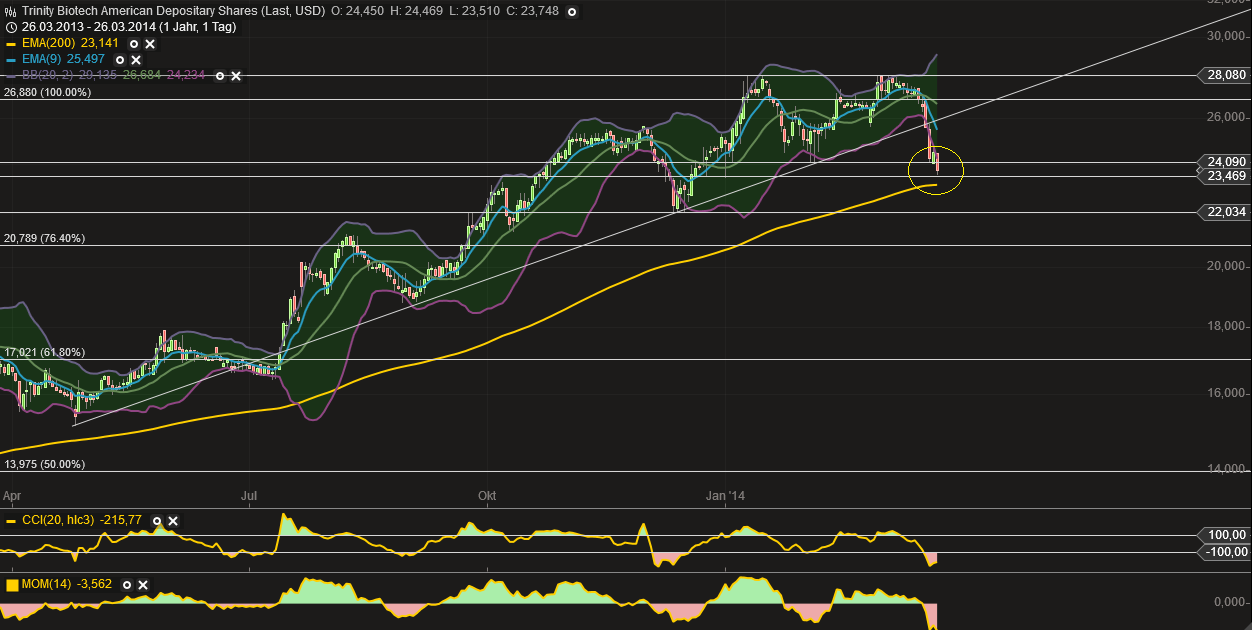Click the 14,000 price axis tick
1252x630 pixels.
1227,469
